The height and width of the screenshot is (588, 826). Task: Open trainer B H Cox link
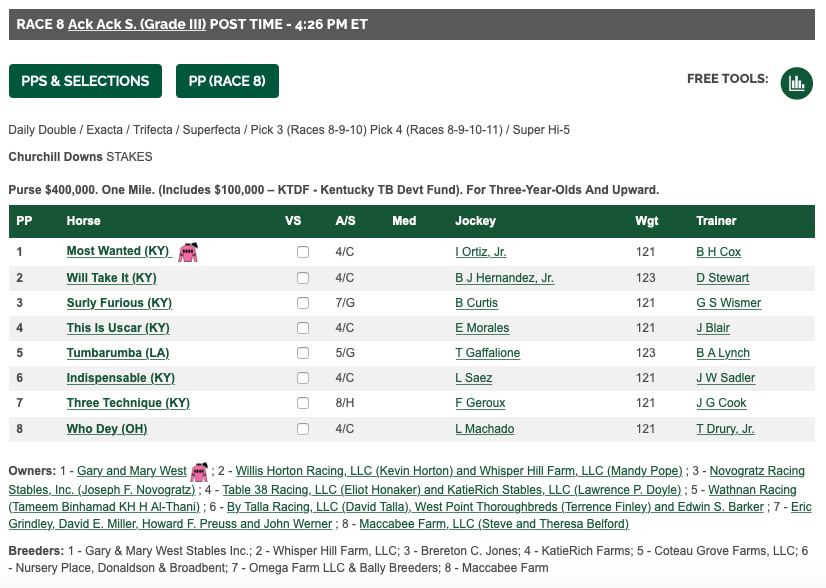[719, 252]
